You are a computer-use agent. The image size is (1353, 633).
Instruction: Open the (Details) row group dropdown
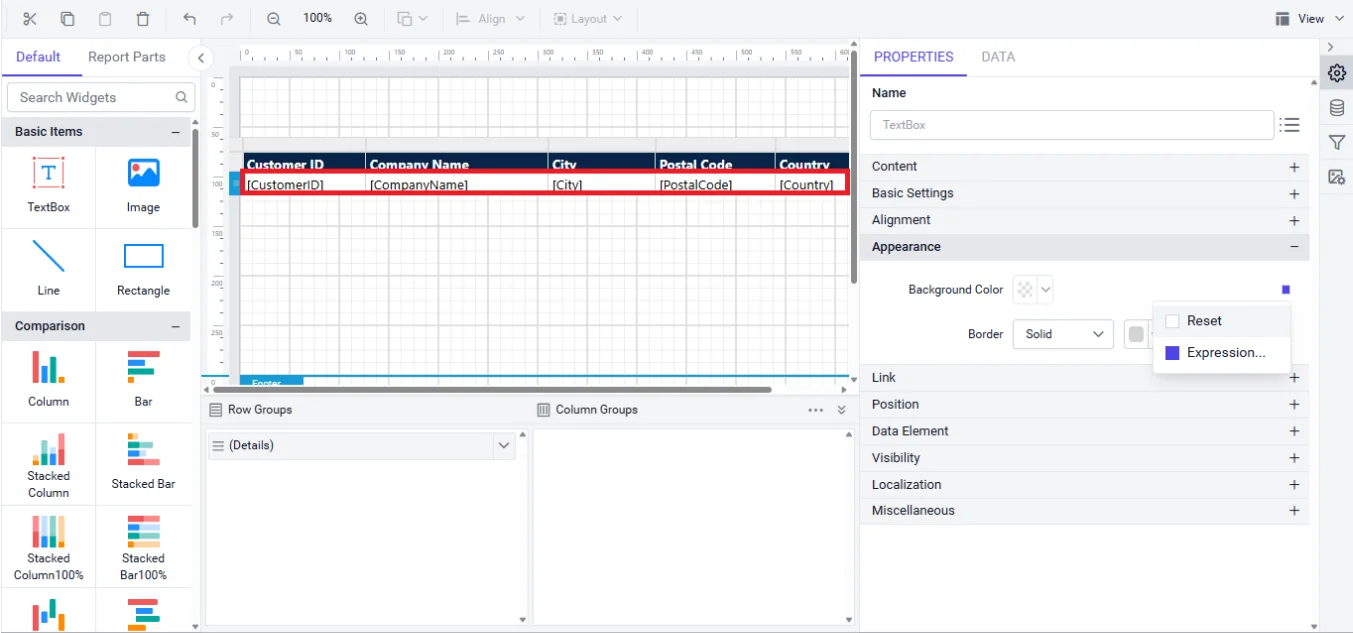tap(504, 446)
